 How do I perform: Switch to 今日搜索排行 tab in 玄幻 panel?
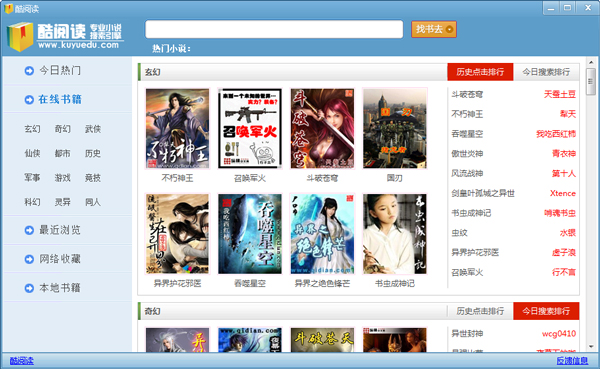click(546, 72)
